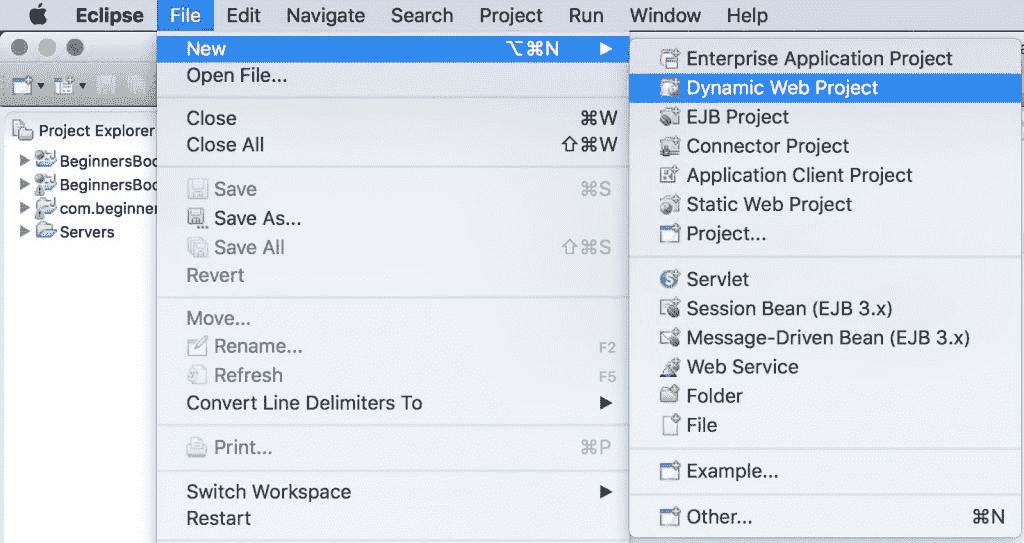Click the com.beginner project icon
The height and width of the screenshot is (543, 1024).
[46, 208]
